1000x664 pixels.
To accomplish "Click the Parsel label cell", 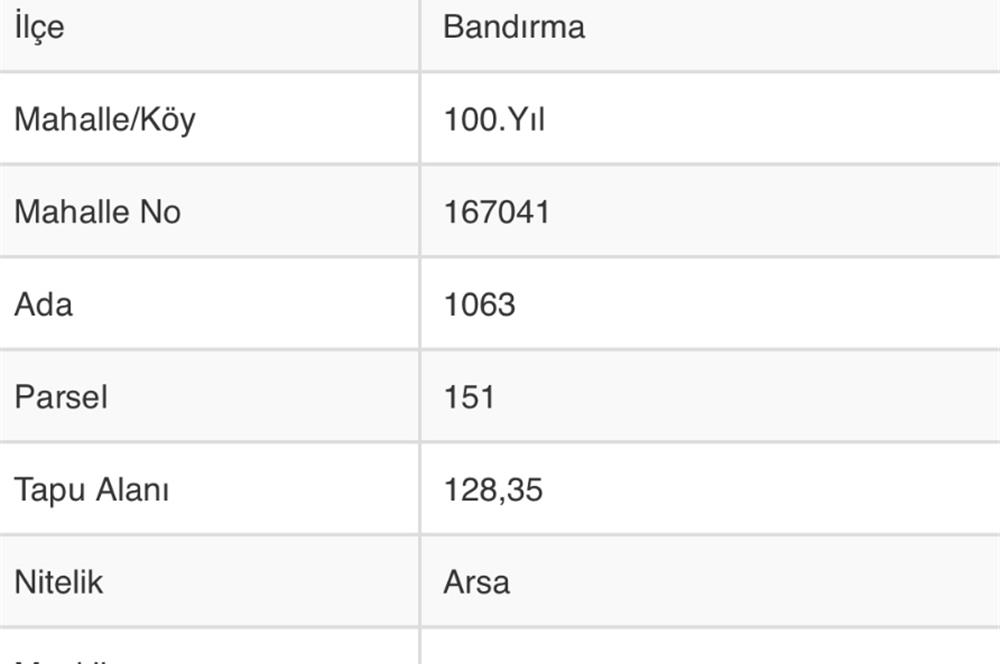I will click(209, 396).
